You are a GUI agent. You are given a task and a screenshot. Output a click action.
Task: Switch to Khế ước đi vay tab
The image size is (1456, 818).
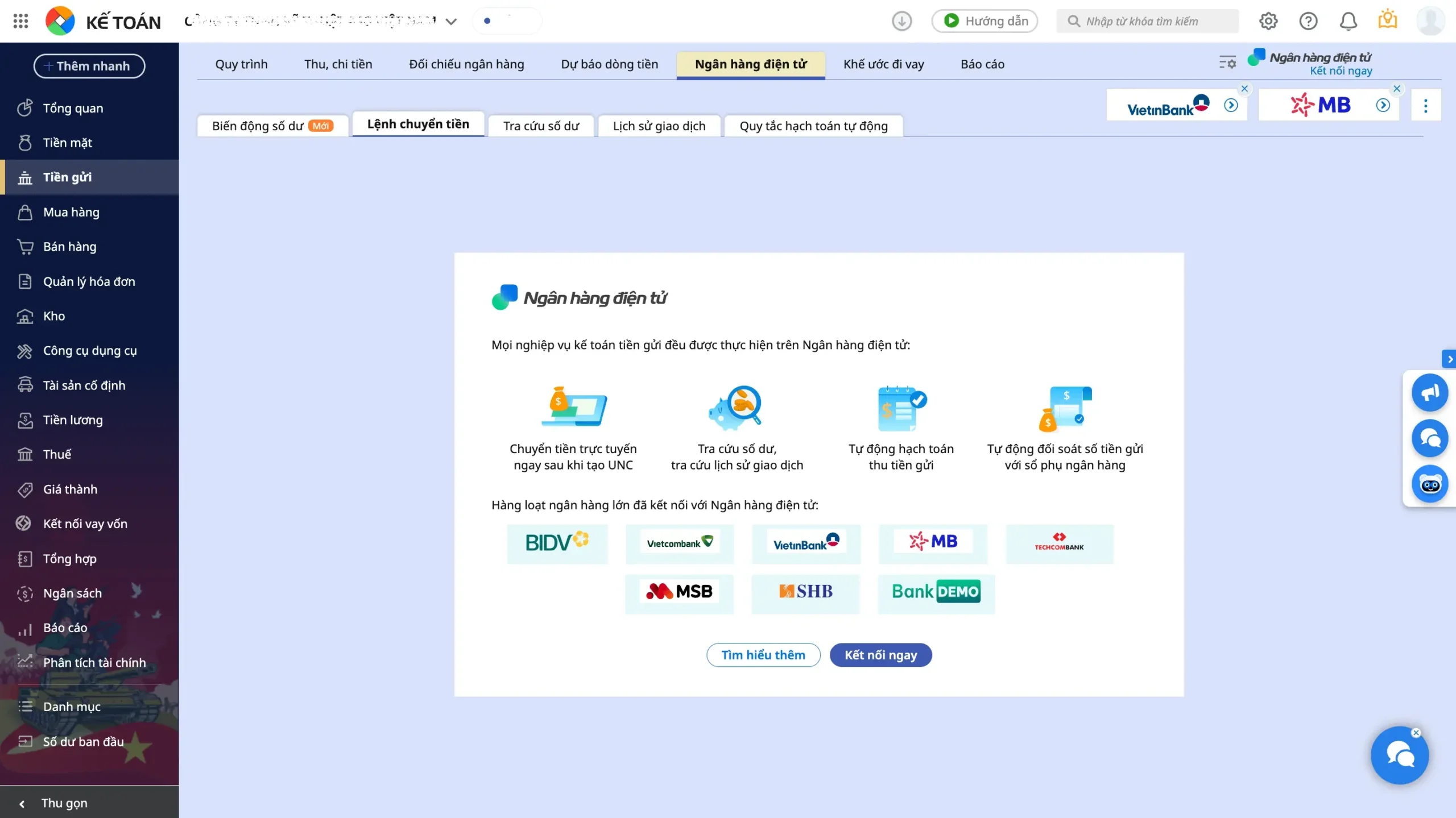pos(884,64)
